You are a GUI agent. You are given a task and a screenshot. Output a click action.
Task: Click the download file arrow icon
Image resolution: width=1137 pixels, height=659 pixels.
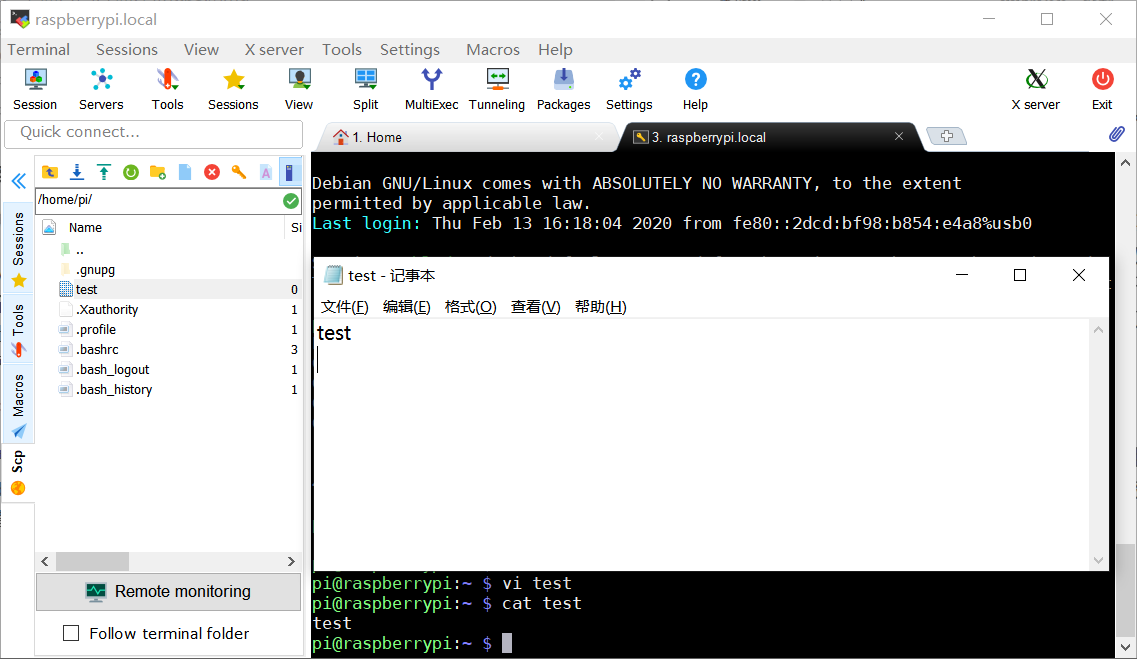[77, 172]
